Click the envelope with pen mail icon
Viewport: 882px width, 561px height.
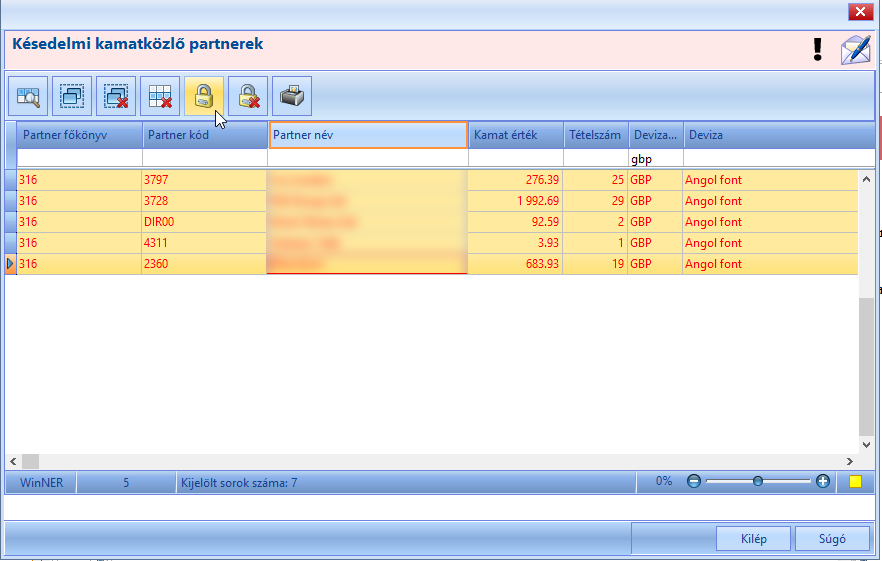856,50
